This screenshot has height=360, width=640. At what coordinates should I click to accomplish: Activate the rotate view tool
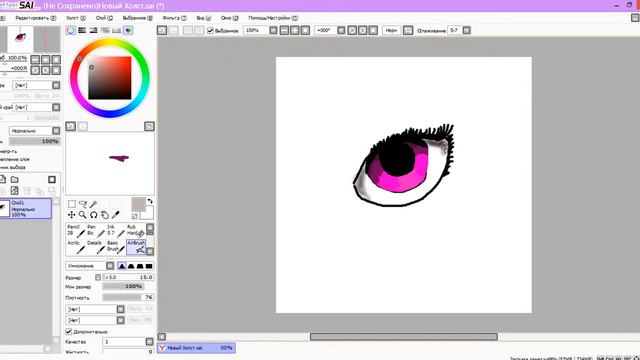click(93, 215)
